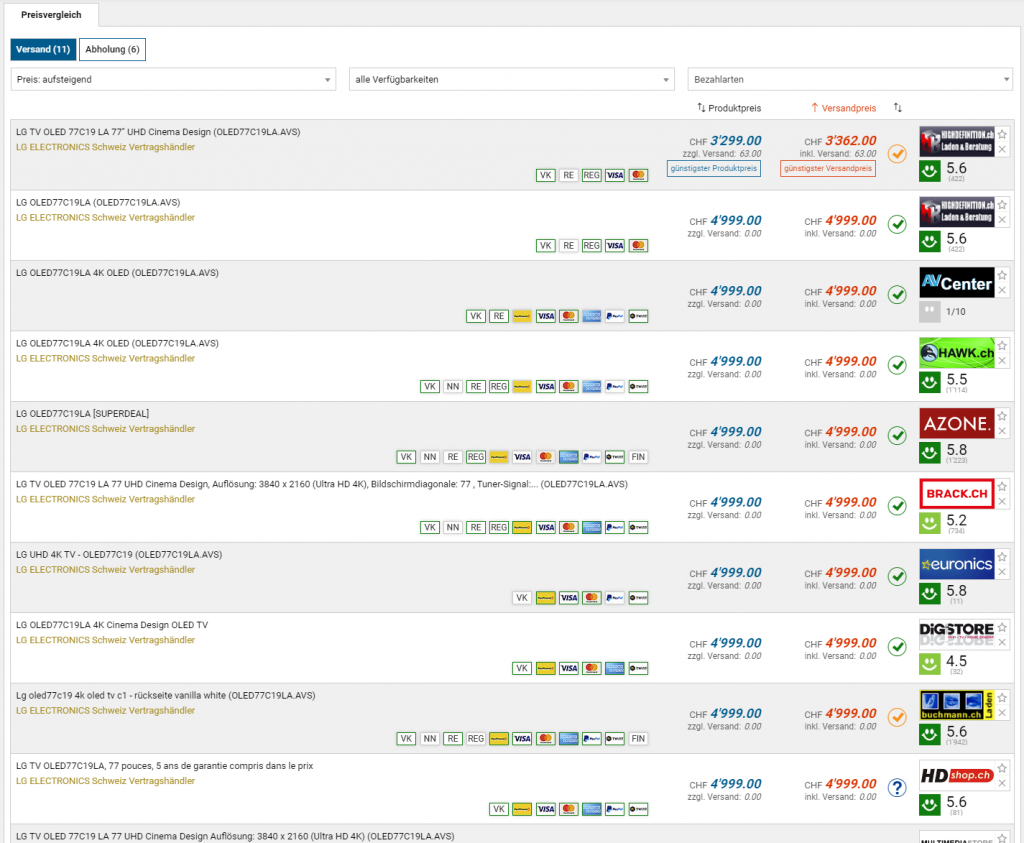Click the euronics shop logo
The height and width of the screenshot is (843, 1024).
pyautogui.click(x=956, y=564)
